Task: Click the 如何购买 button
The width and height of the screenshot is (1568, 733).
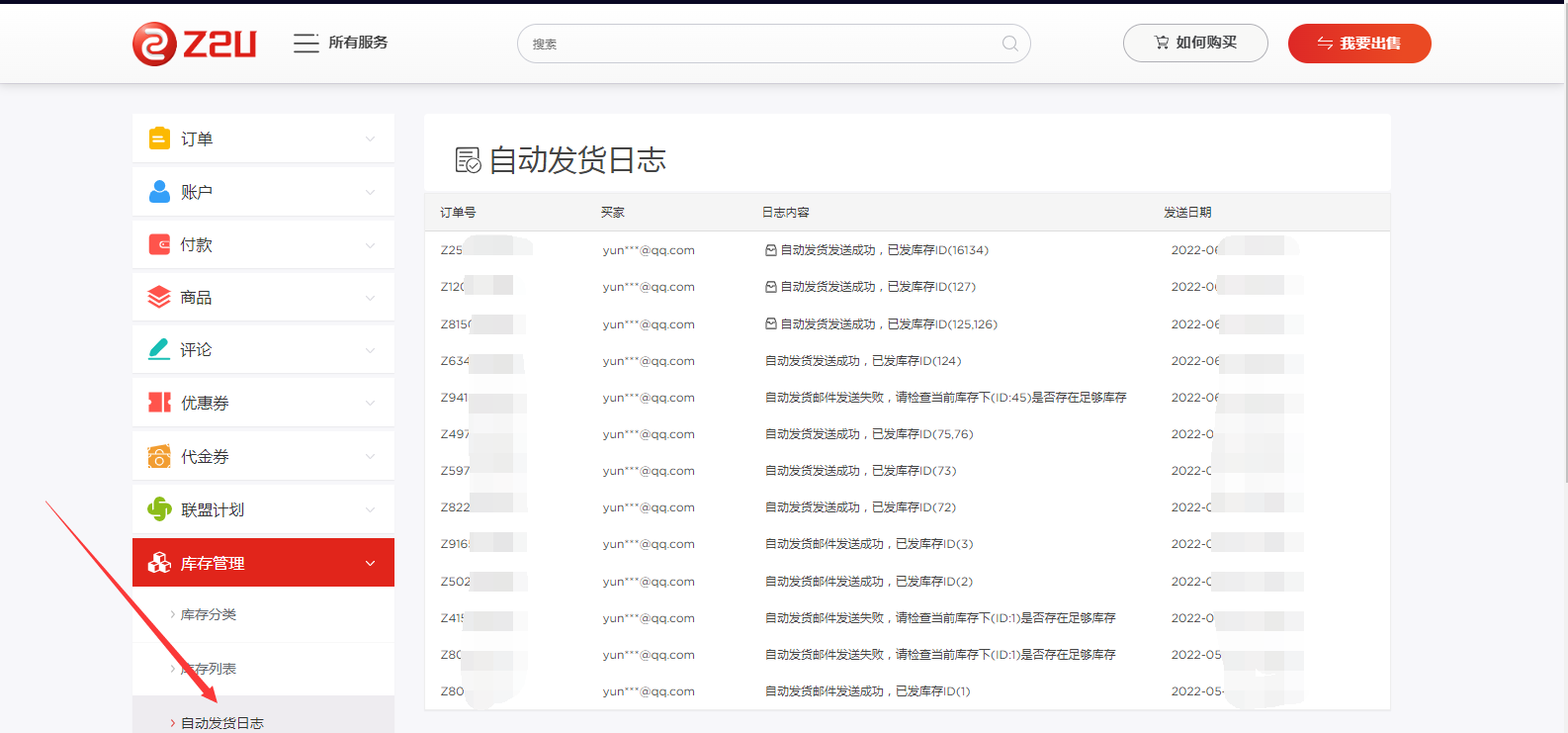Action: 1195,43
